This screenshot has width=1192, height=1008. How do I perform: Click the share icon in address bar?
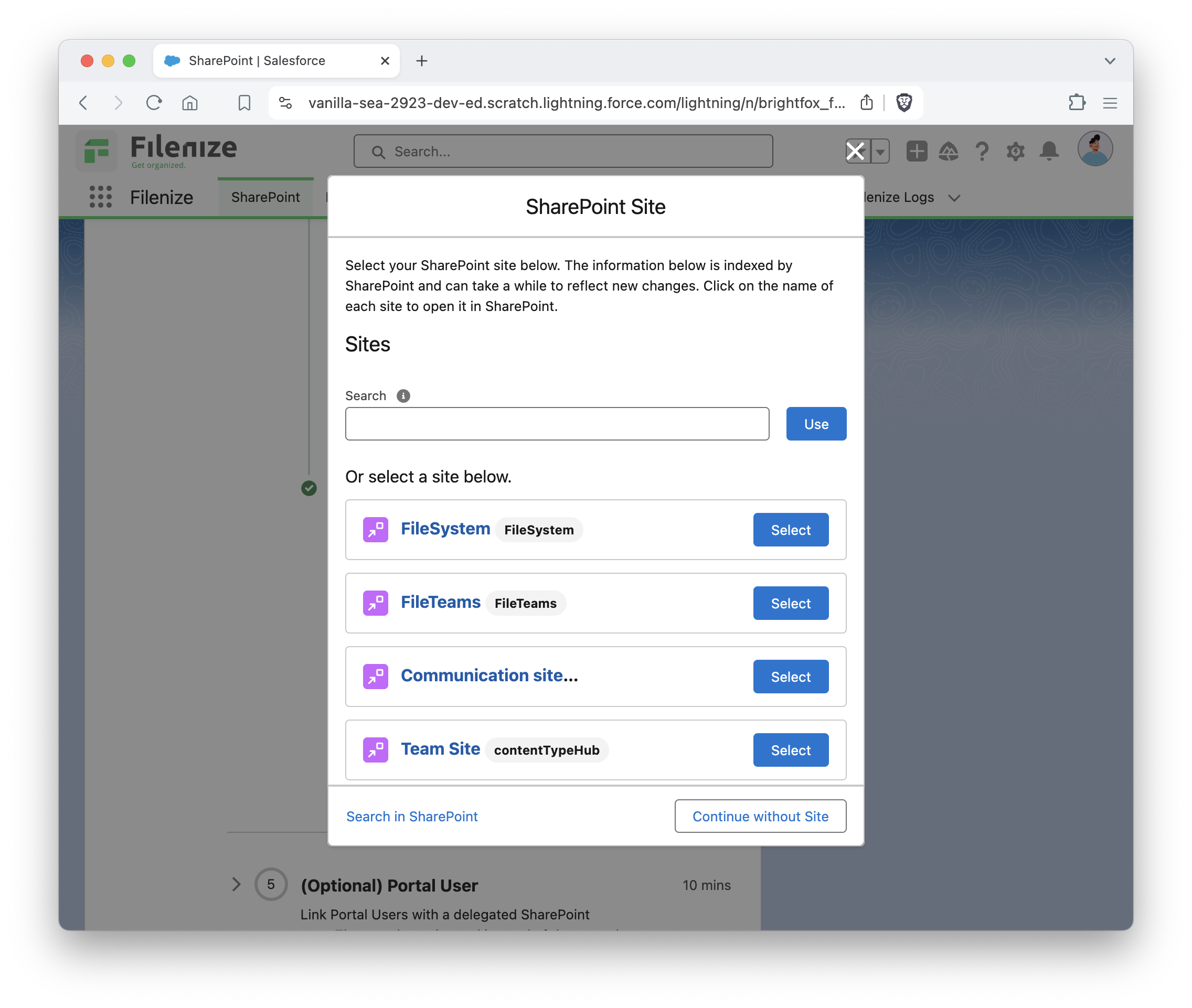click(x=866, y=102)
